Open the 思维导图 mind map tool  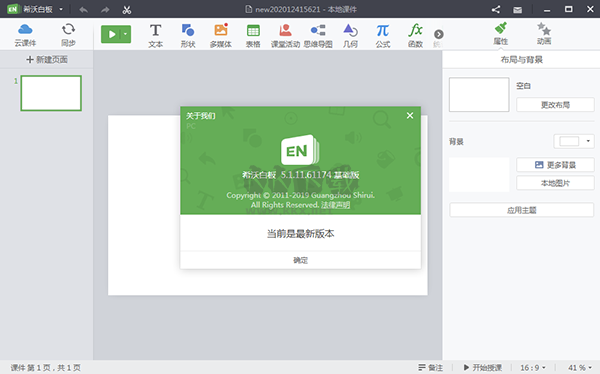click(x=318, y=36)
